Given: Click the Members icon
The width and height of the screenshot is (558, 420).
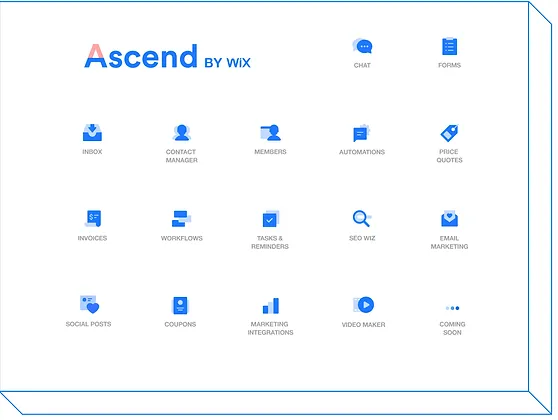Looking at the screenshot, I should pyautogui.click(x=270, y=132).
